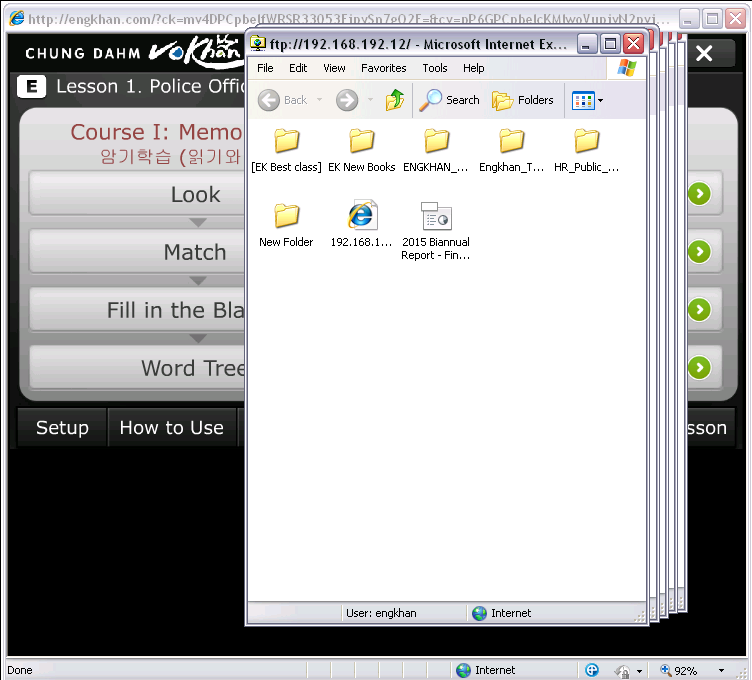Screen dimensions: 752x680
Task: Toggle the Folders pane button
Action: (x=523, y=100)
